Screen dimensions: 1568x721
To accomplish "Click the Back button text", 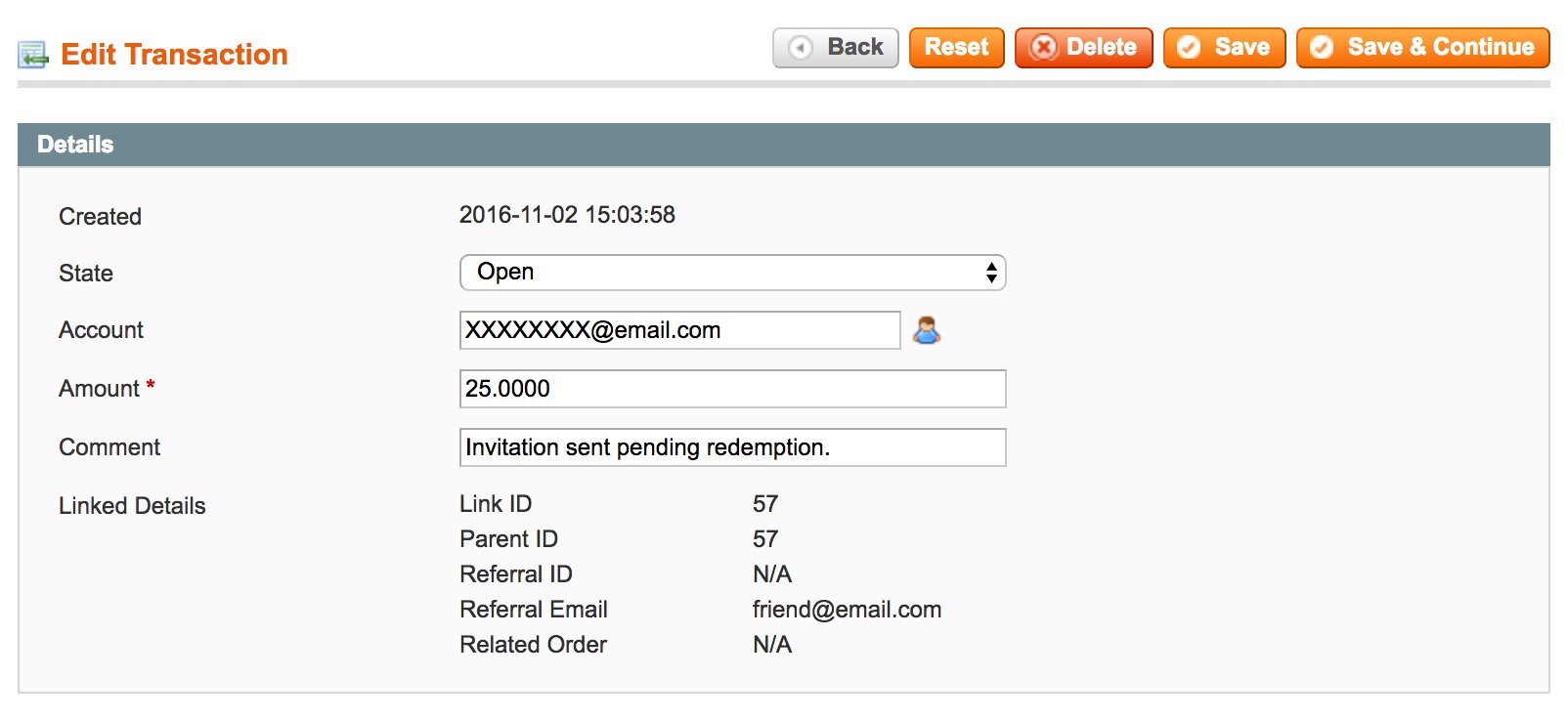I will [x=855, y=47].
